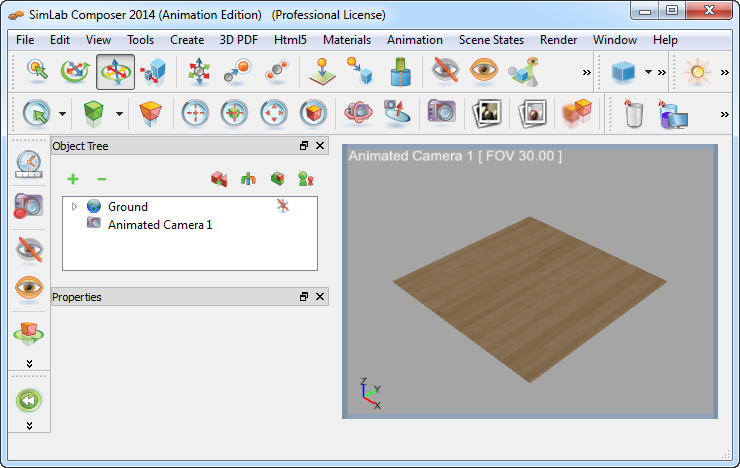Click the camera with orbit ring icon
The image size is (740, 468).
(x=359, y=112)
